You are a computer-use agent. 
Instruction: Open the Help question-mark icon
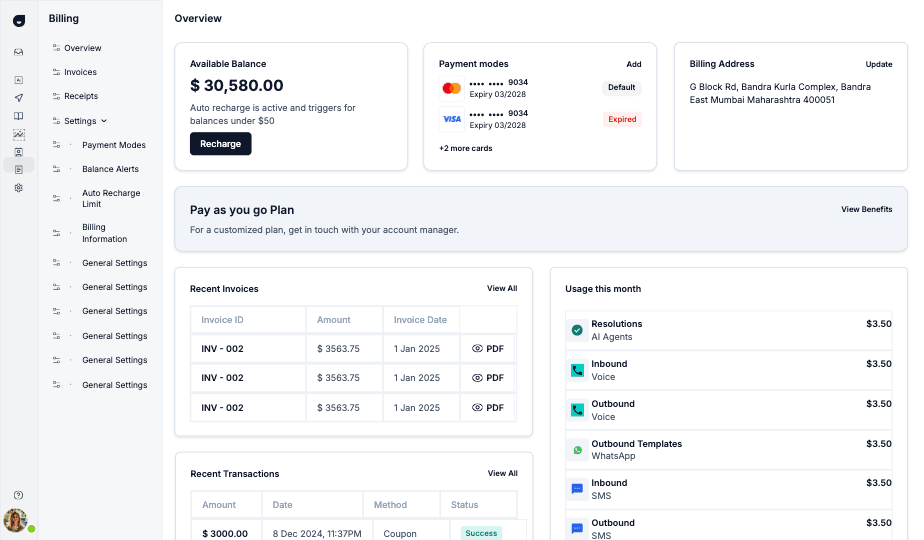[19, 495]
